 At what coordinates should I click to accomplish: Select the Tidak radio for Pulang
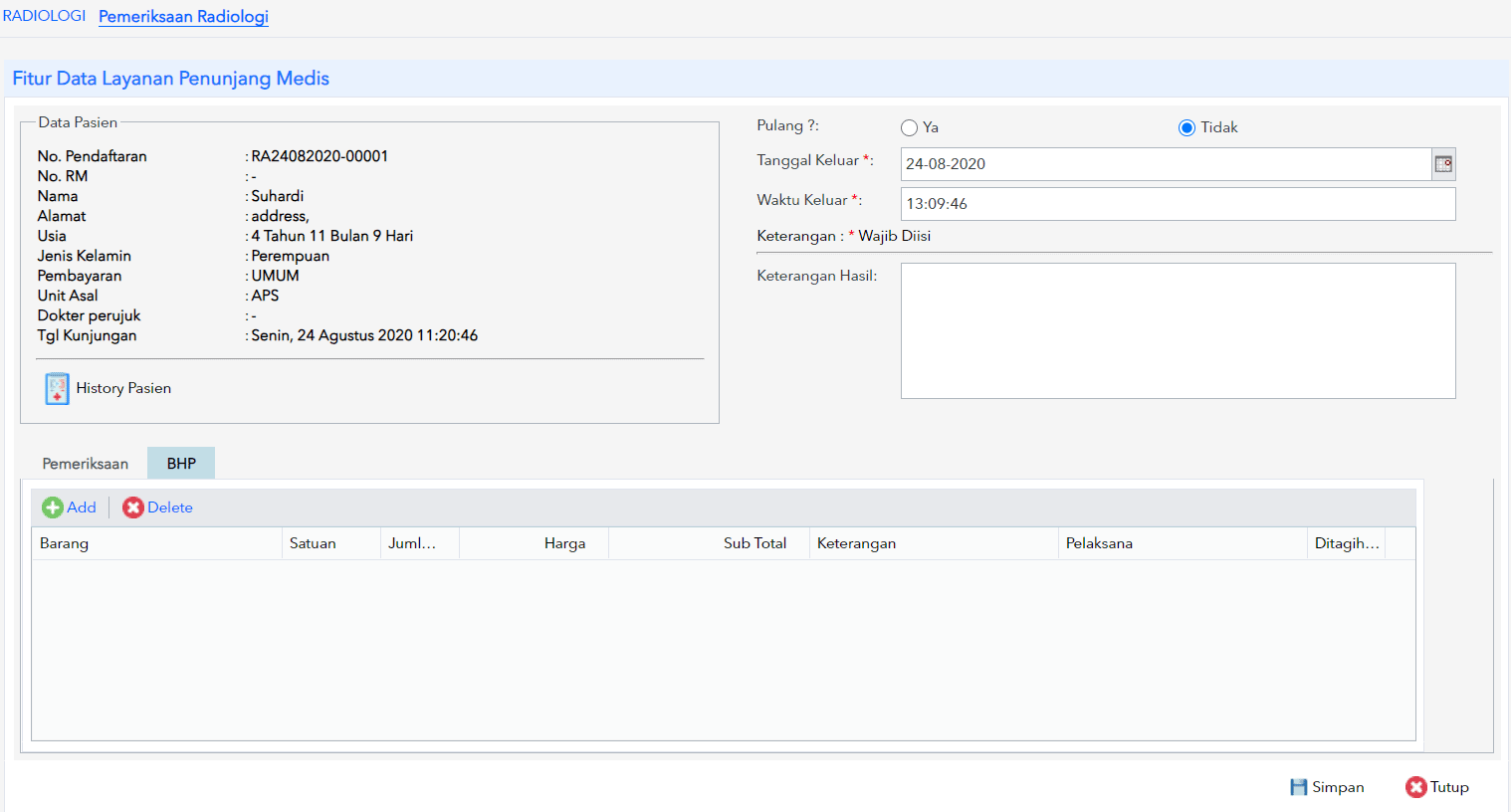[x=1187, y=127]
